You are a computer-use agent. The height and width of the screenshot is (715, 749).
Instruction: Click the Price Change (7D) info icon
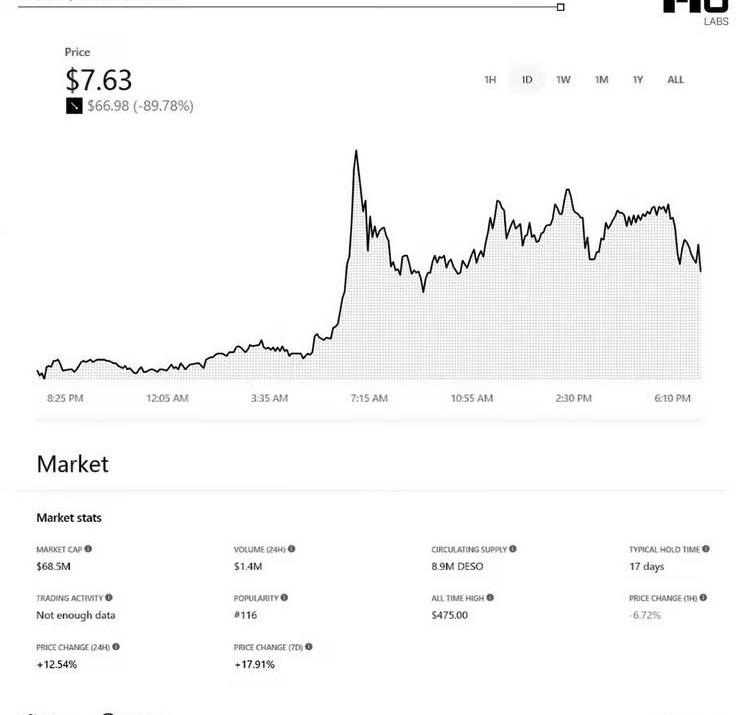308,647
